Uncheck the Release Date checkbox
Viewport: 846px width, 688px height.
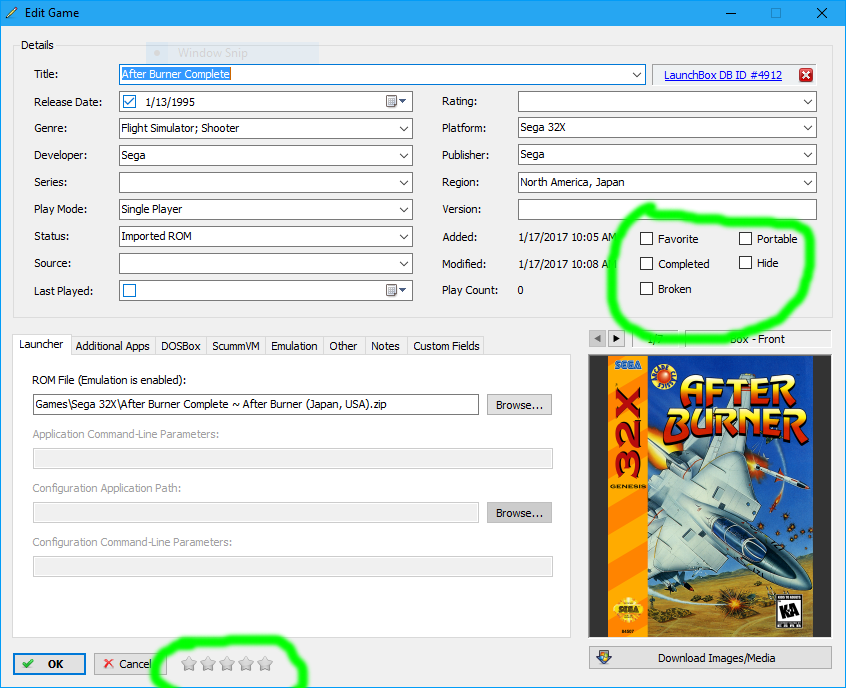(x=129, y=101)
